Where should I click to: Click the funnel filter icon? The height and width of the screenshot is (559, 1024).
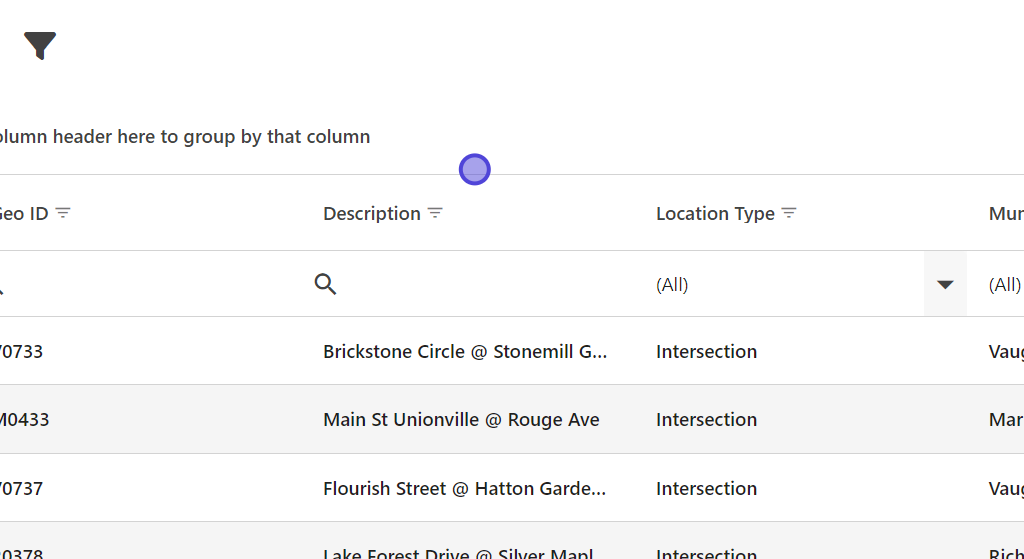pos(40,45)
